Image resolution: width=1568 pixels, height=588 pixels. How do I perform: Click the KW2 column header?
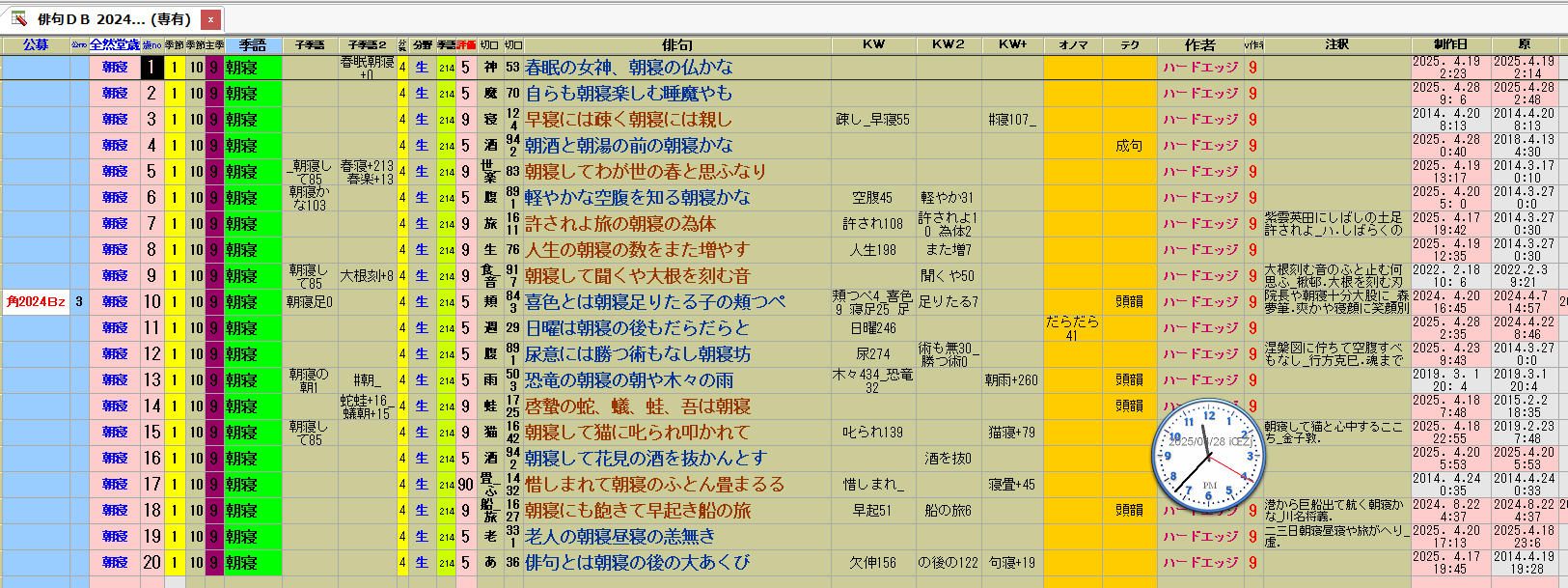click(949, 45)
